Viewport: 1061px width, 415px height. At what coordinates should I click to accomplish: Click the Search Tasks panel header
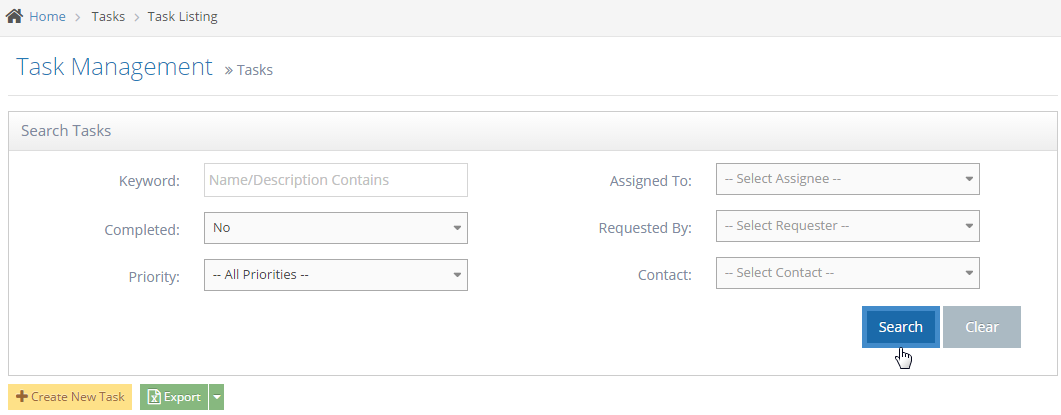coord(66,131)
